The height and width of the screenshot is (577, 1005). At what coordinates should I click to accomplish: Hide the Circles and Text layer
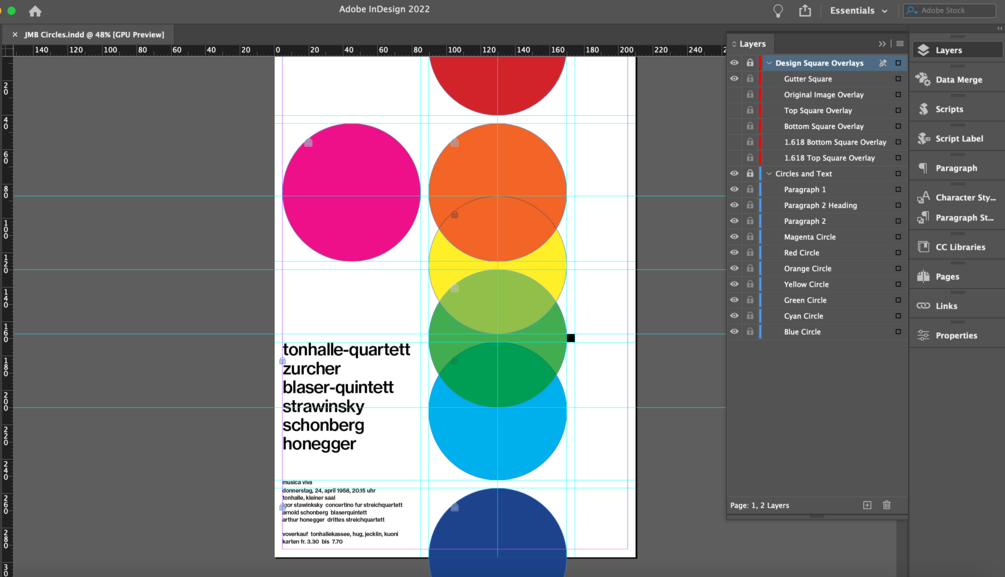coord(735,174)
